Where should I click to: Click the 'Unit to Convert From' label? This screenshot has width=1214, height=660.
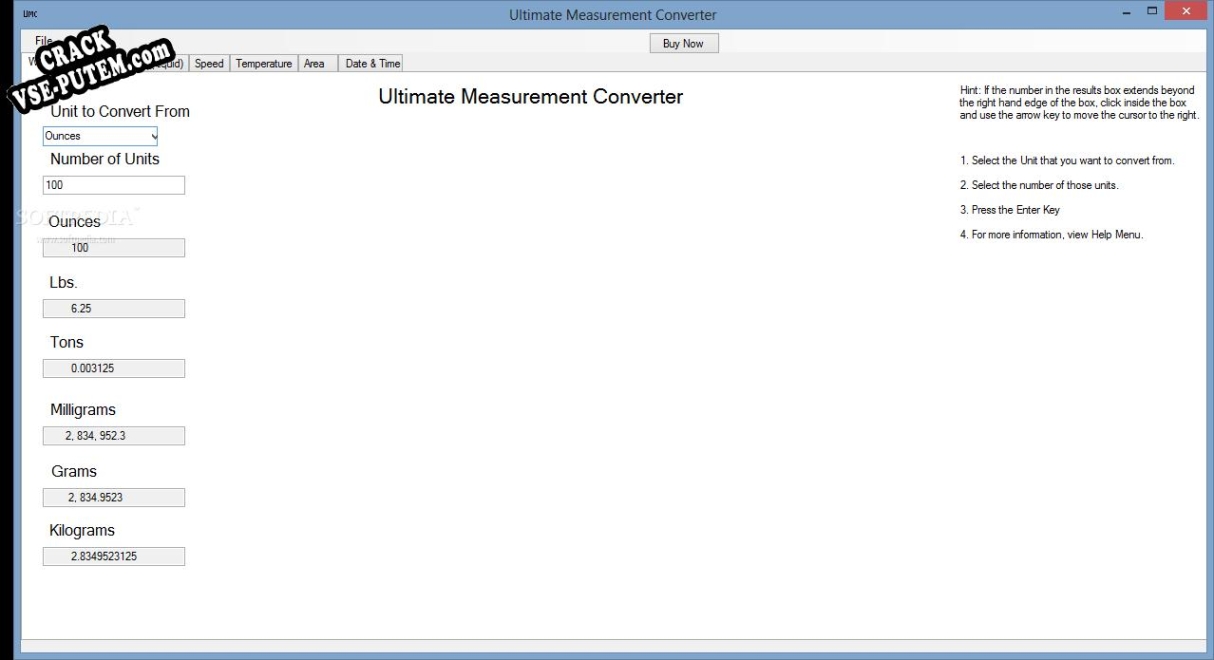[x=120, y=112]
